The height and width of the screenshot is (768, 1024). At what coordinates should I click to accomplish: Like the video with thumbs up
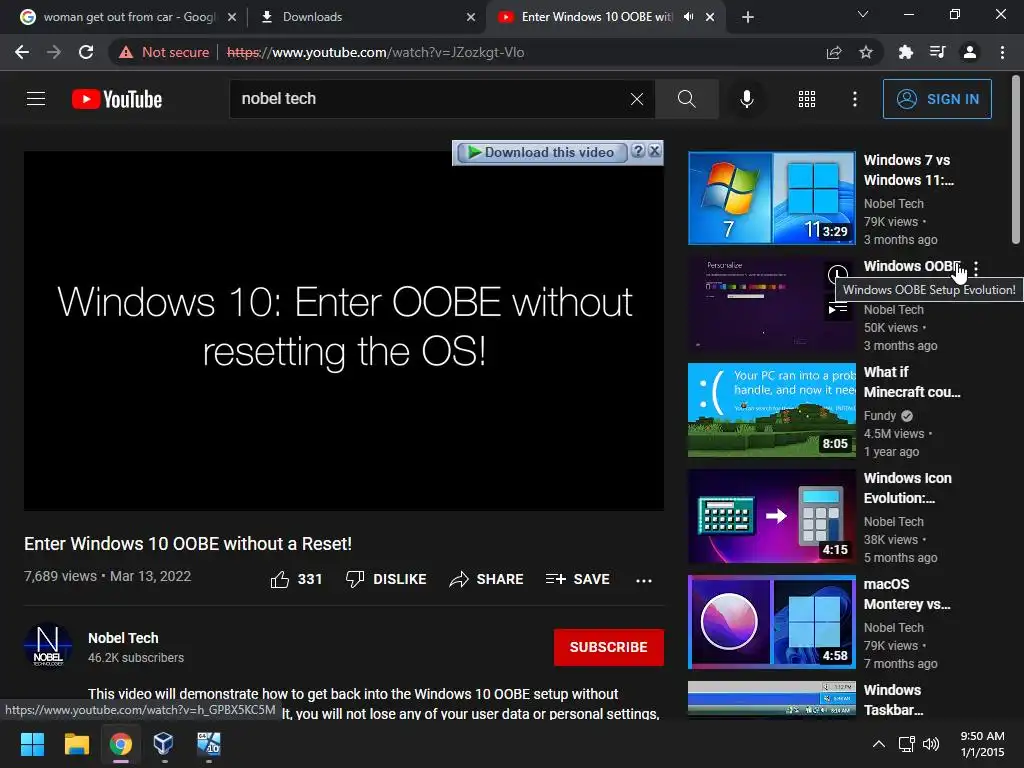tap(296, 579)
